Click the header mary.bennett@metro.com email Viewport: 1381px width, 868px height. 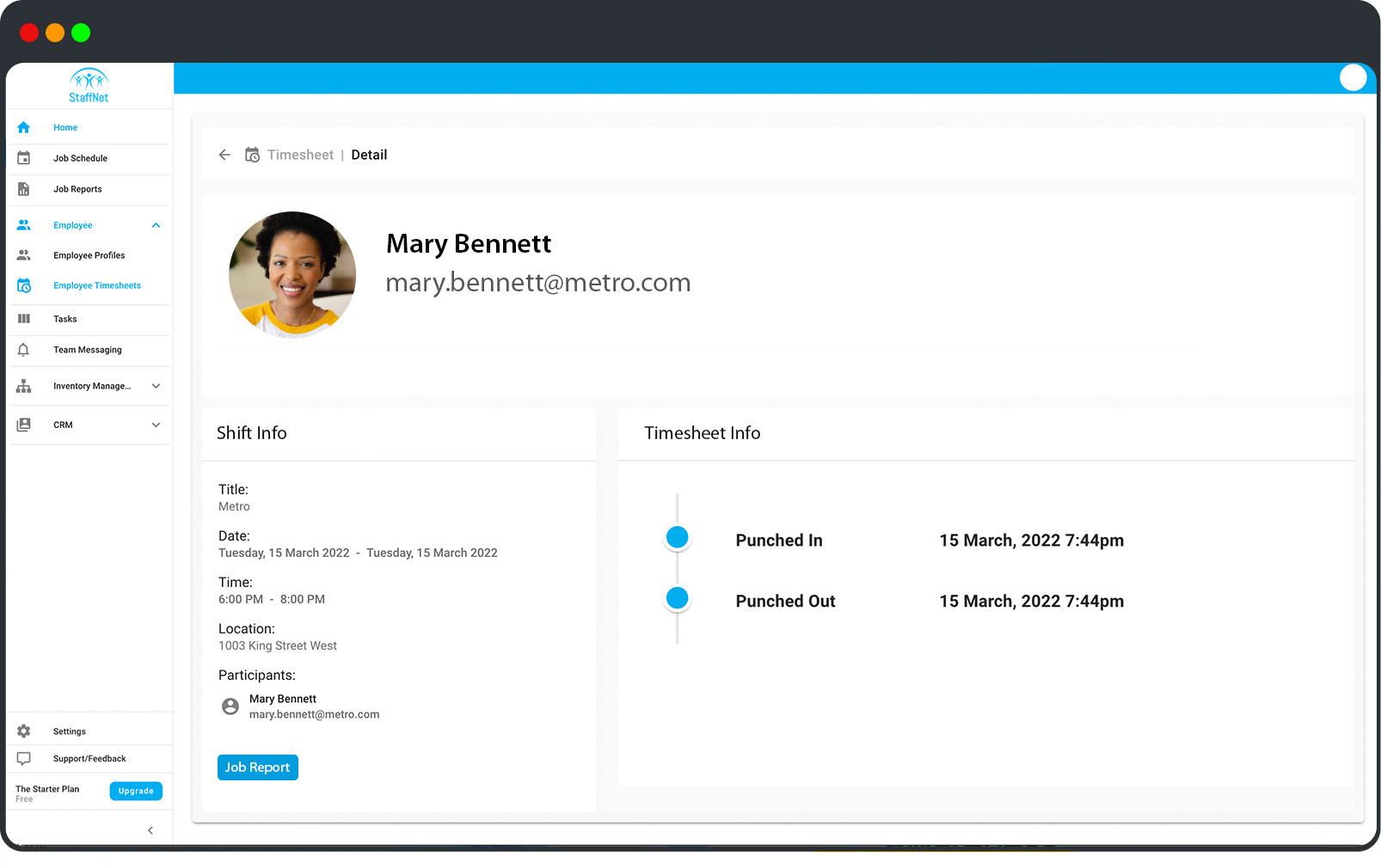(538, 282)
